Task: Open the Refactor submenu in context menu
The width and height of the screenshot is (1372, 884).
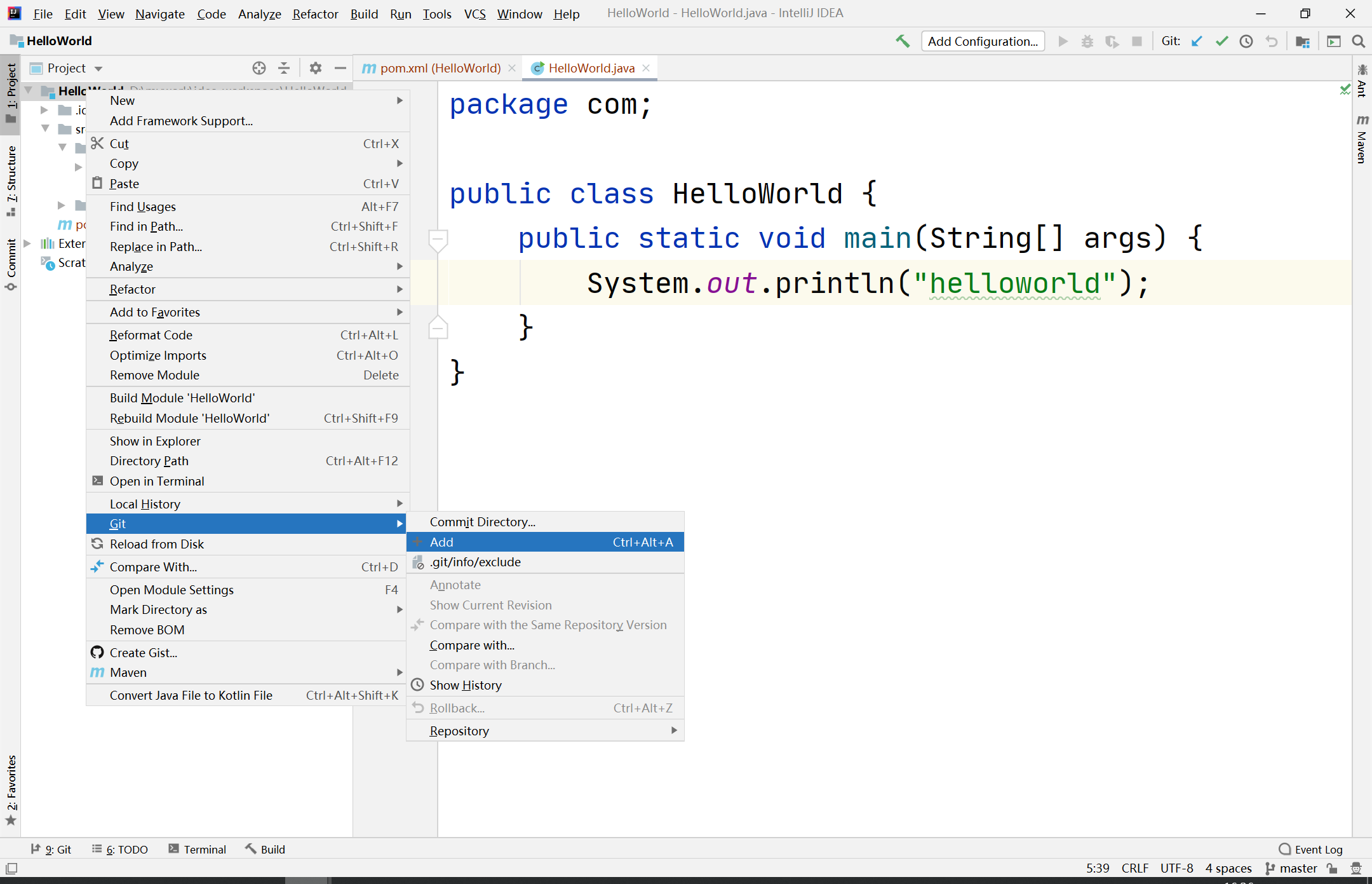Action: 248,289
